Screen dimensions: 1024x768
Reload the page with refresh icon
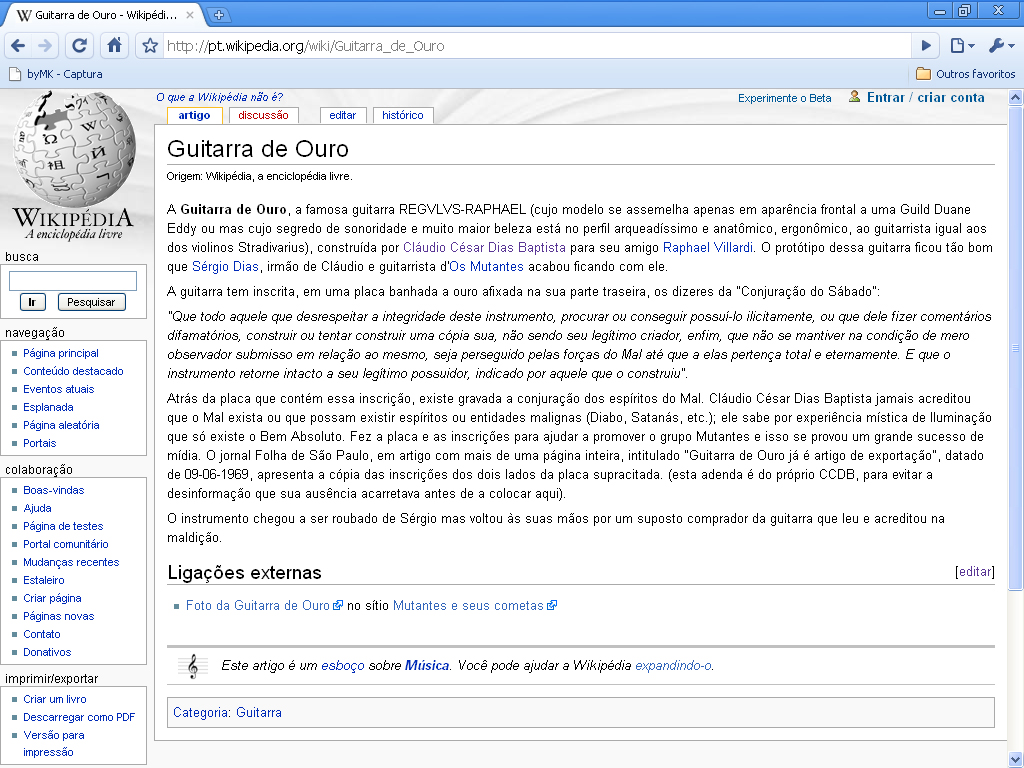point(80,46)
